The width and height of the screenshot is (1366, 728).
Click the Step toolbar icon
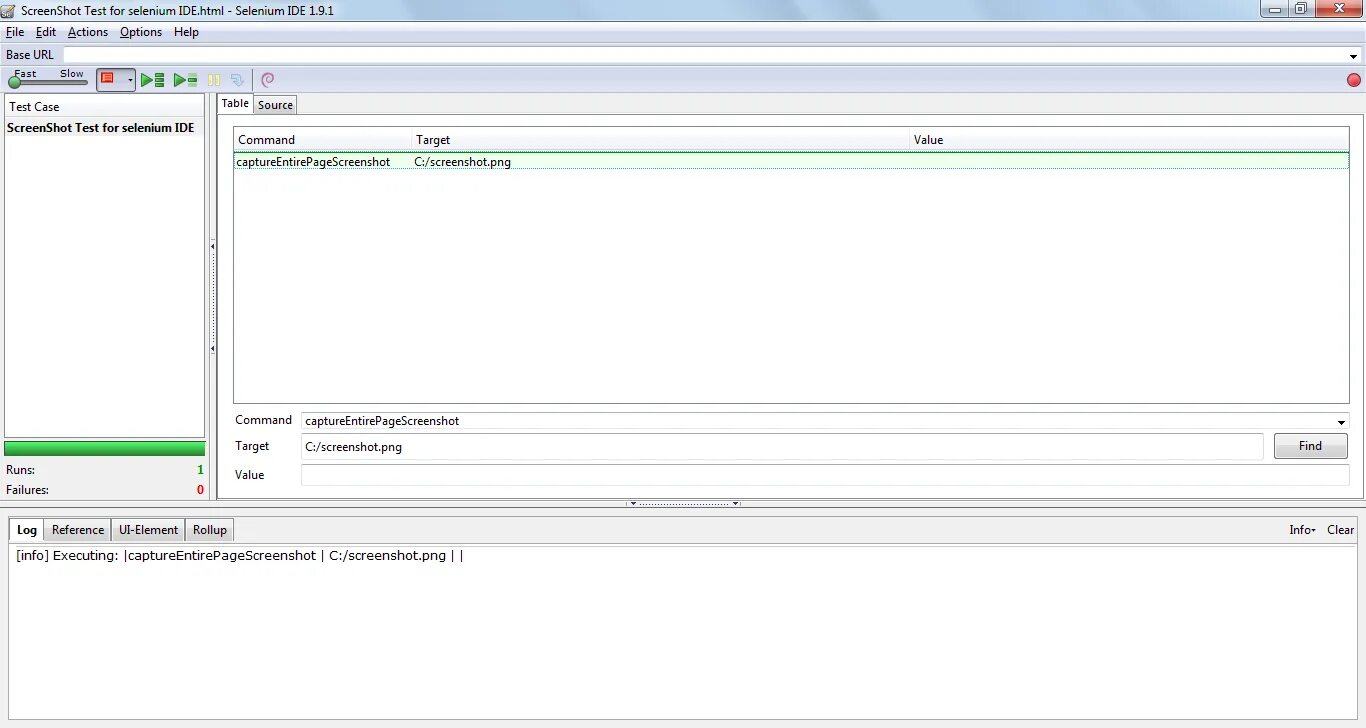coord(237,80)
